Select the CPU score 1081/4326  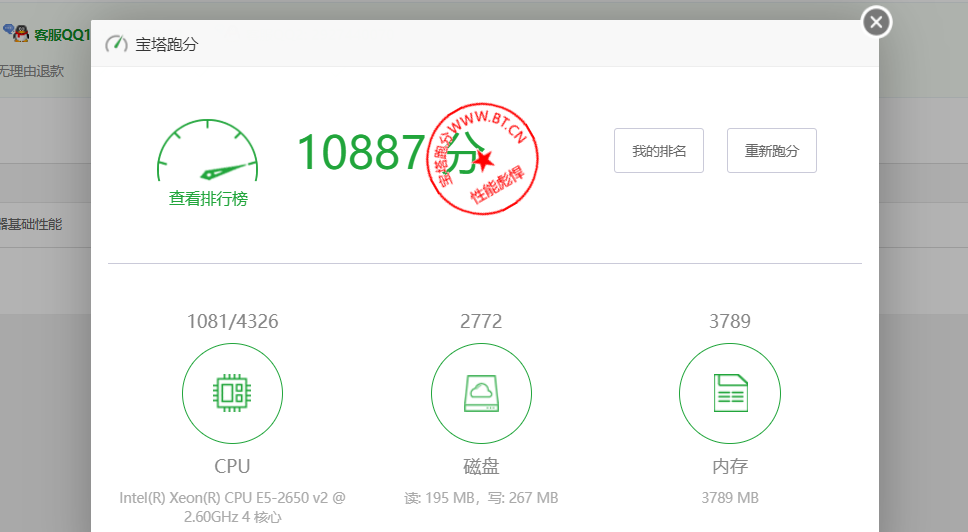232,321
